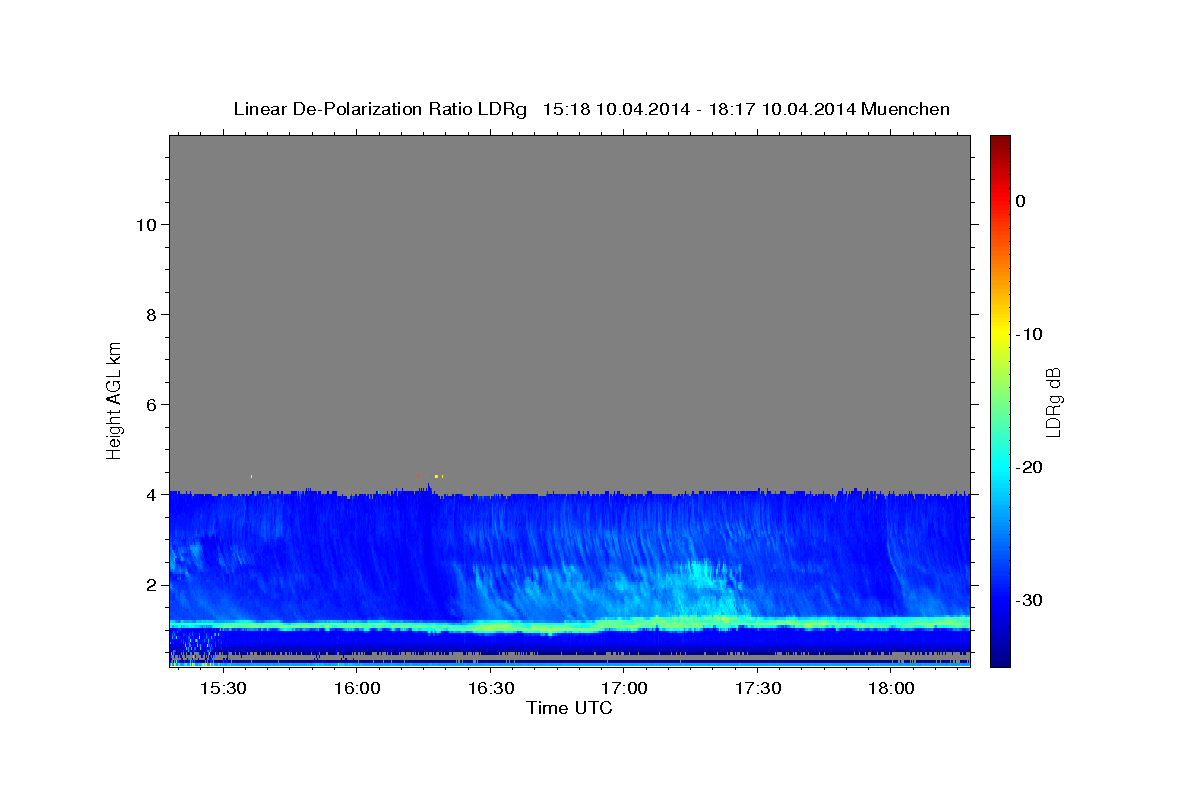This screenshot has width=1200, height=800.
Task: Click the 'LDRg dB' colorbar label
Action: [1054, 402]
